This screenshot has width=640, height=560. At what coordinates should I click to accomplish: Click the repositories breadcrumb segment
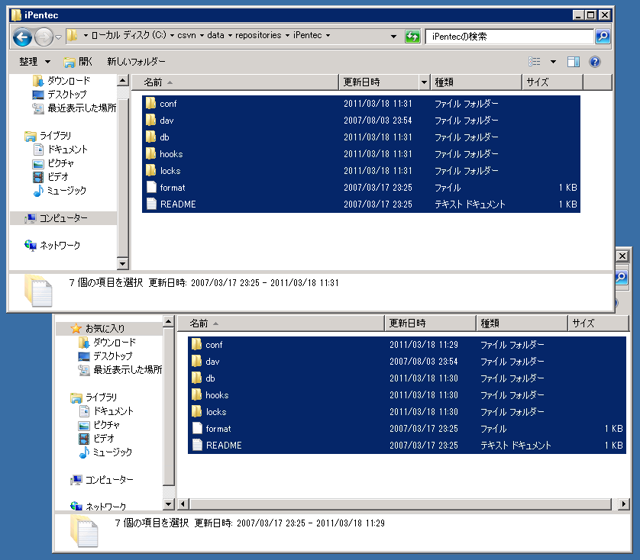(x=258, y=36)
